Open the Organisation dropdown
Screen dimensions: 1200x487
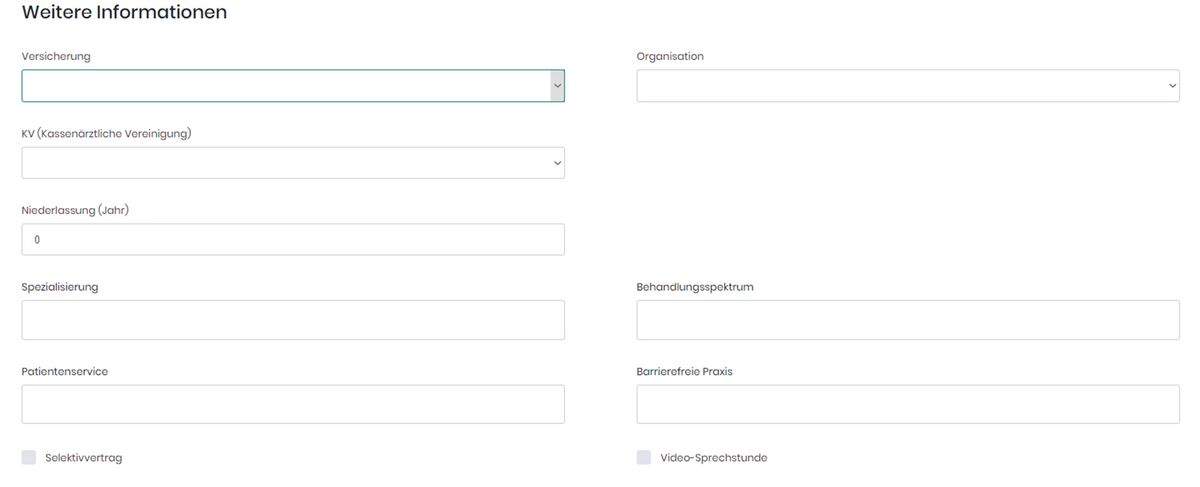tap(908, 86)
